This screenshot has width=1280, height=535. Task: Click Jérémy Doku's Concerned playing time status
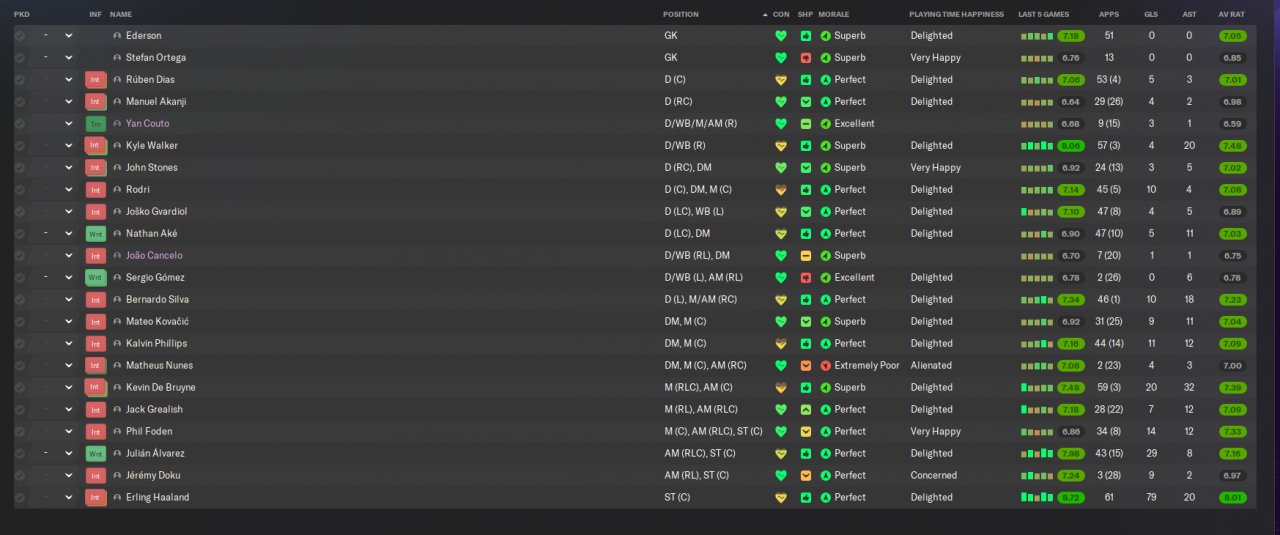point(934,476)
